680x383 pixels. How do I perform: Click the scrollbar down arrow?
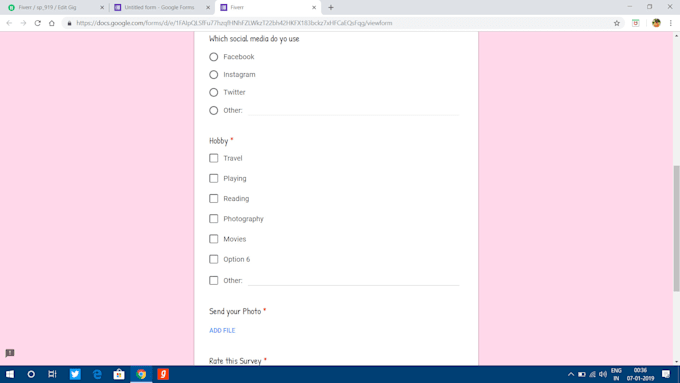coord(676,362)
